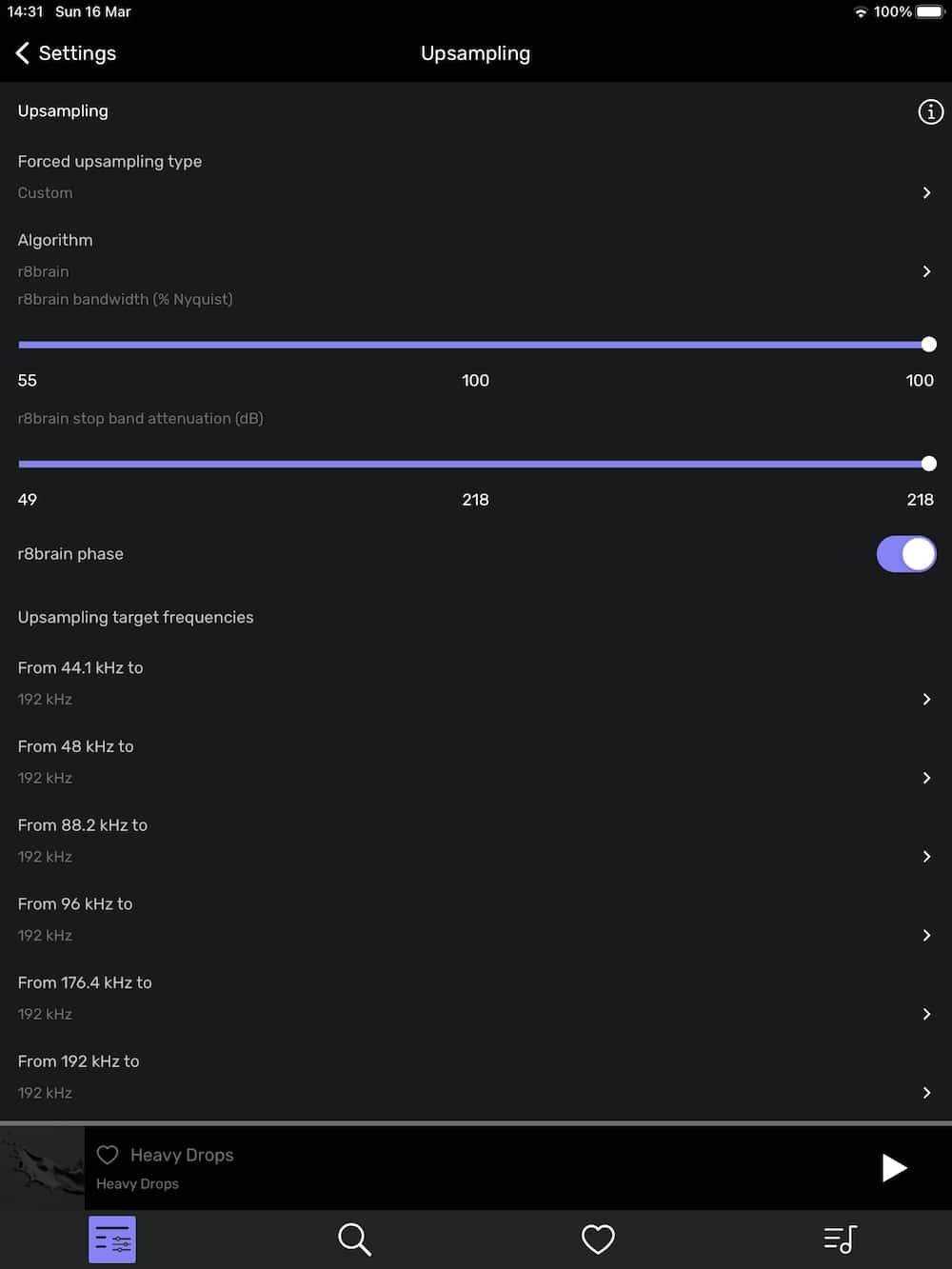This screenshot has height=1269, width=952.
Task: Open the settings sliders tab
Action: (x=112, y=1239)
